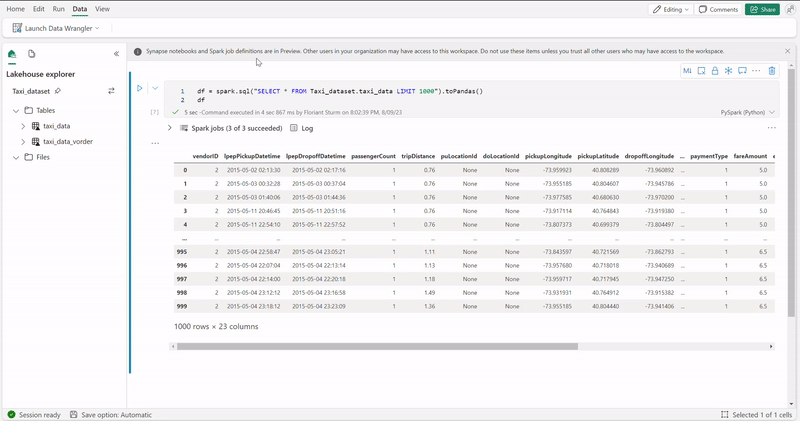800x421 pixels.
Task: Switch to the View tab
Action: tap(102, 9)
